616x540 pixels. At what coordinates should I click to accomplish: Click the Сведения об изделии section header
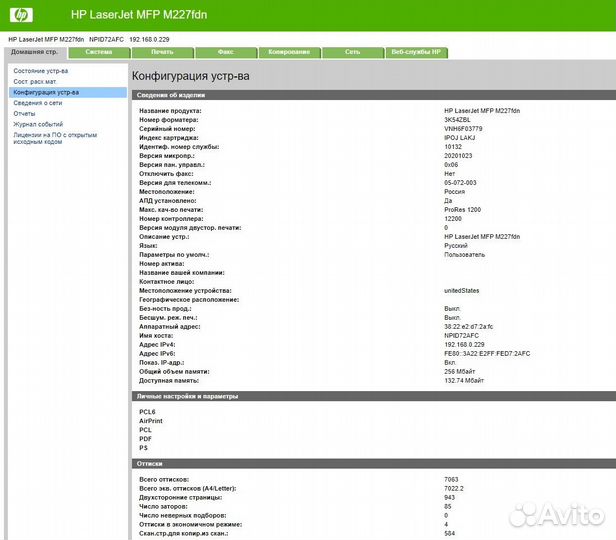(374, 95)
